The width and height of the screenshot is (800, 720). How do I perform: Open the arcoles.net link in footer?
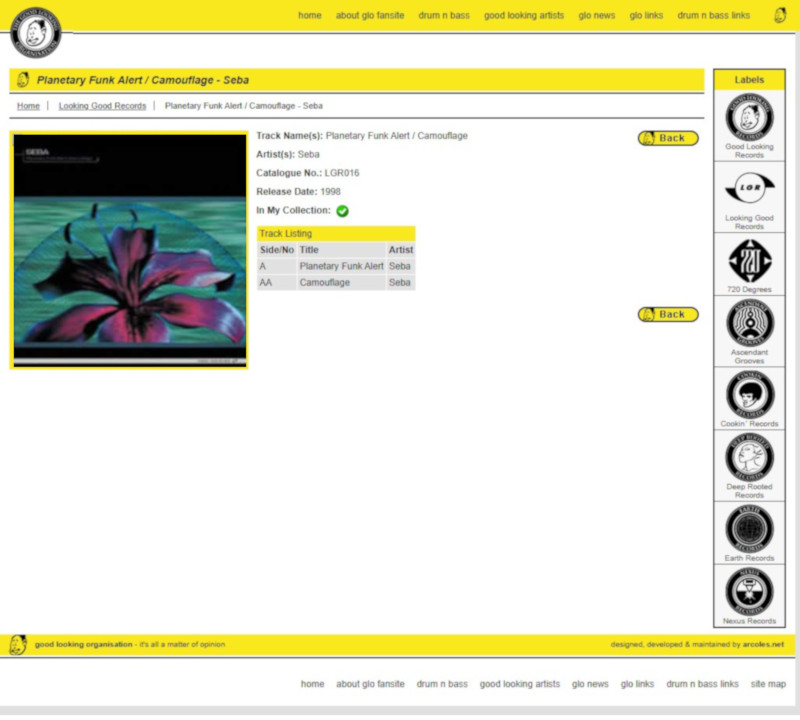coord(763,644)
